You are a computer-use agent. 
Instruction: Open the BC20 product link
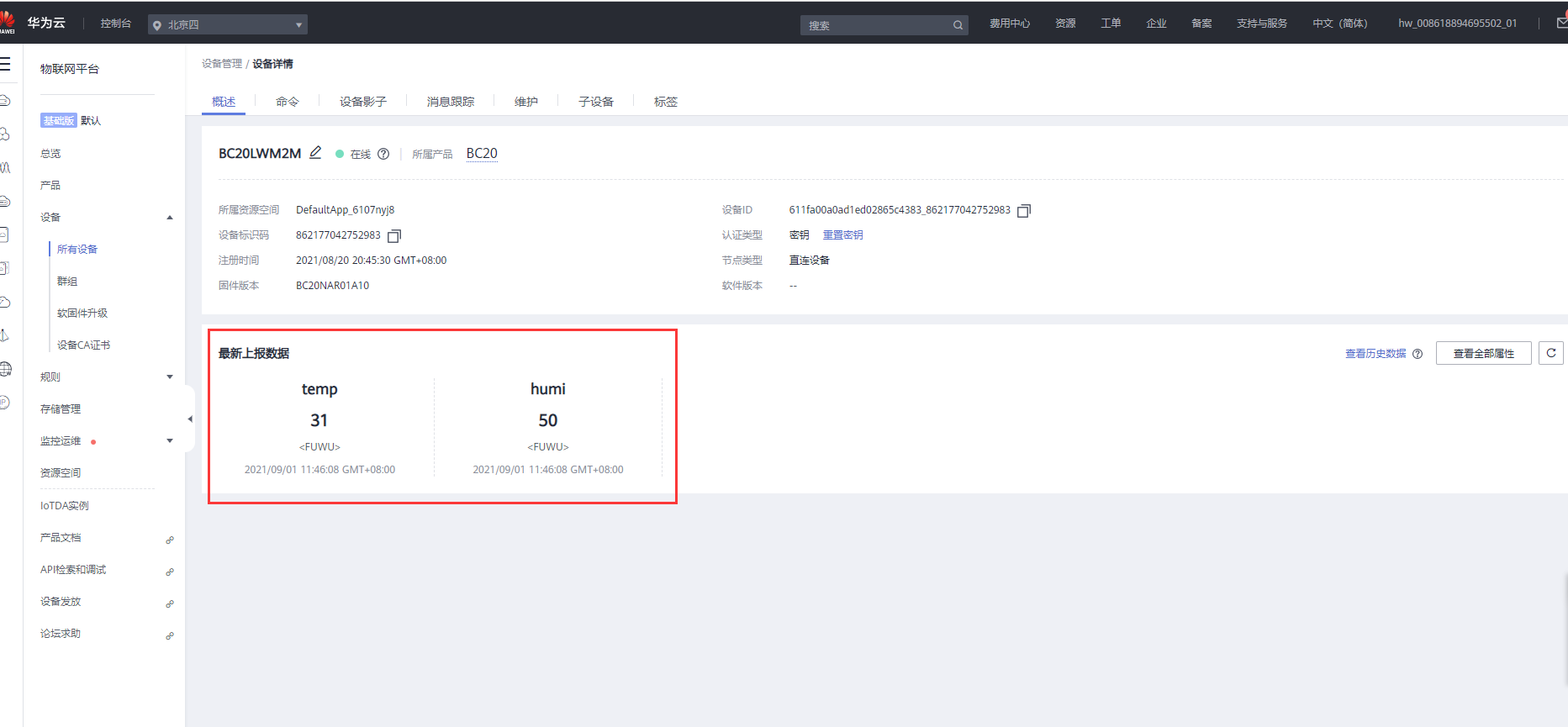482,153
